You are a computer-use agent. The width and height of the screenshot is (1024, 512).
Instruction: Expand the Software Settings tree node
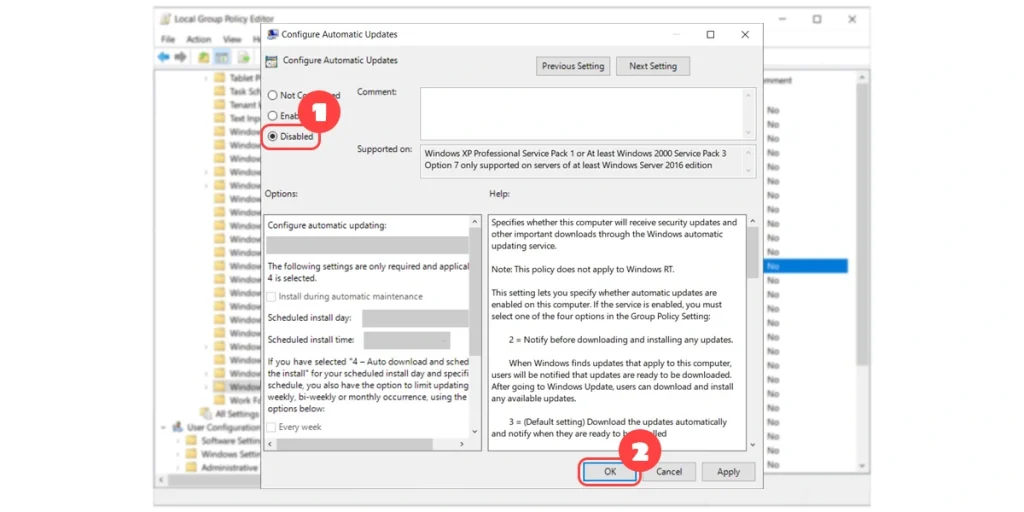click(x=178, y=441)
